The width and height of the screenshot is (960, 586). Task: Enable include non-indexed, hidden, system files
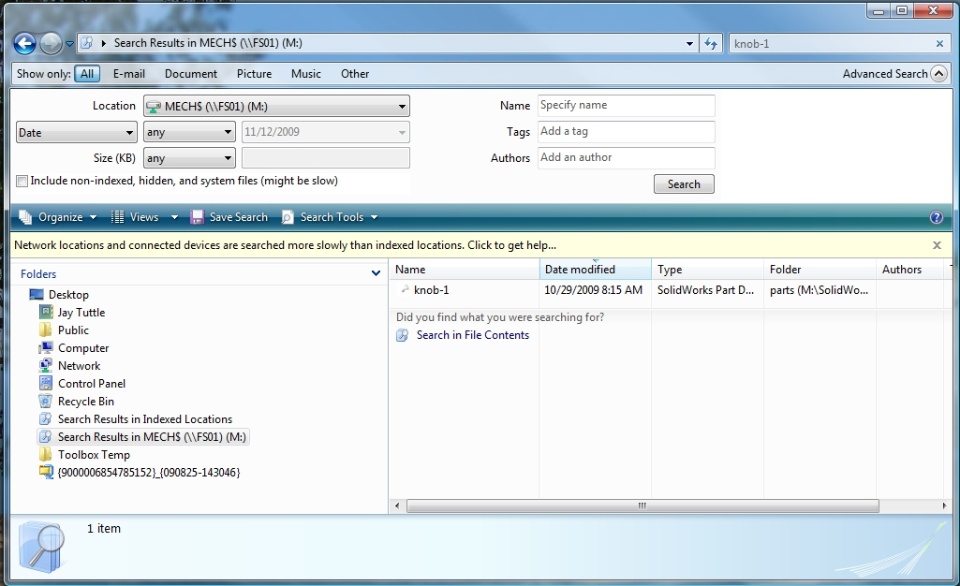(x=22, y=181)
